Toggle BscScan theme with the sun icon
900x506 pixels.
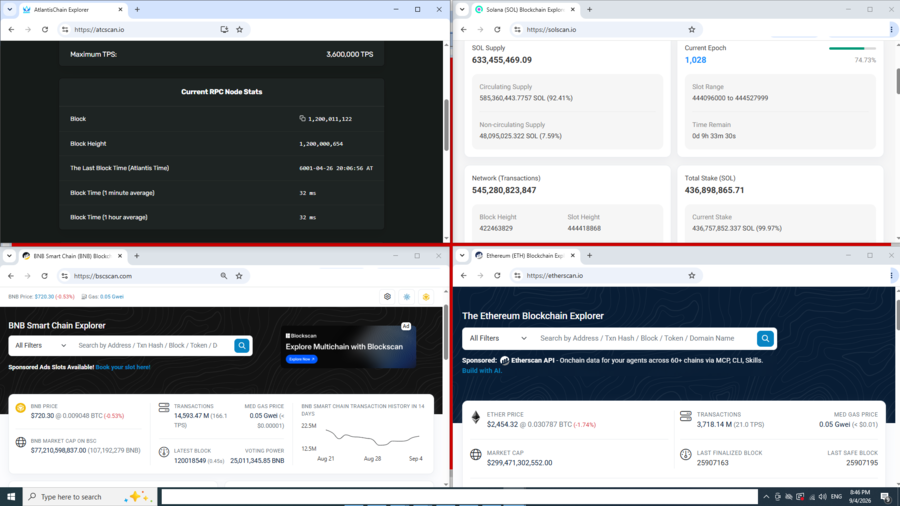point(406,297)
